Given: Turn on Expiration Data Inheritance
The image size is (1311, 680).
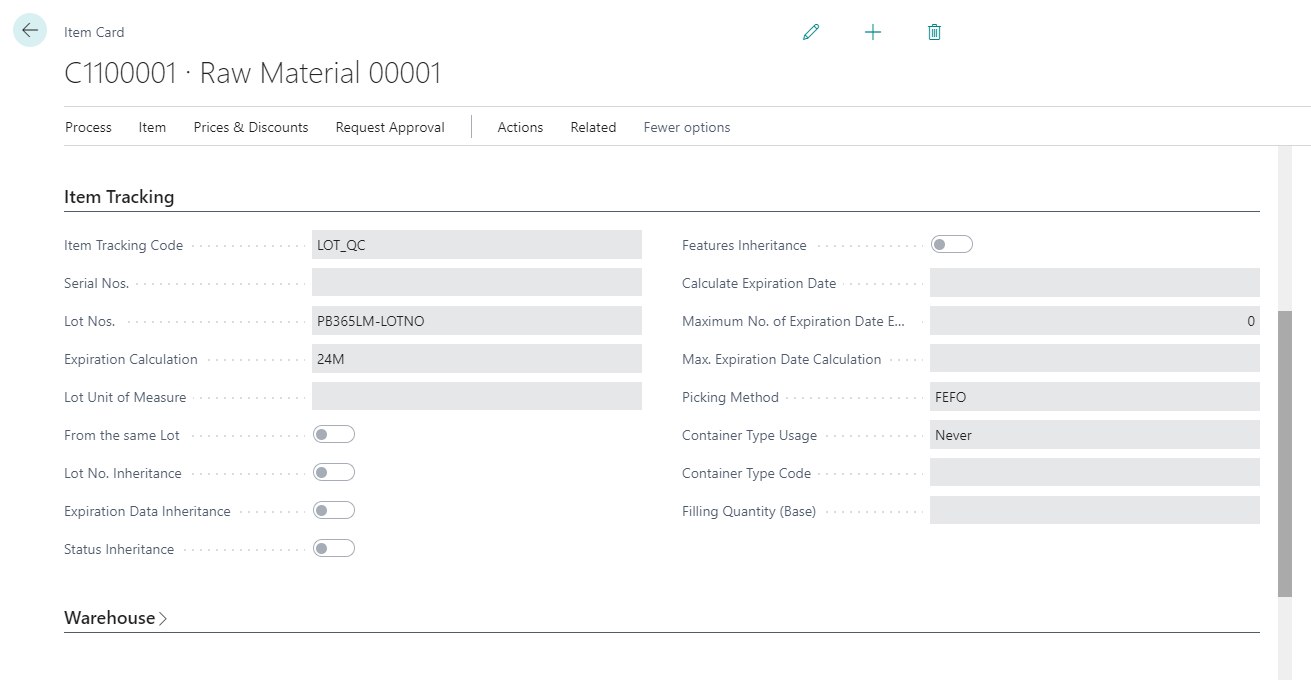Looking at the screenshot, I should 334,511.
